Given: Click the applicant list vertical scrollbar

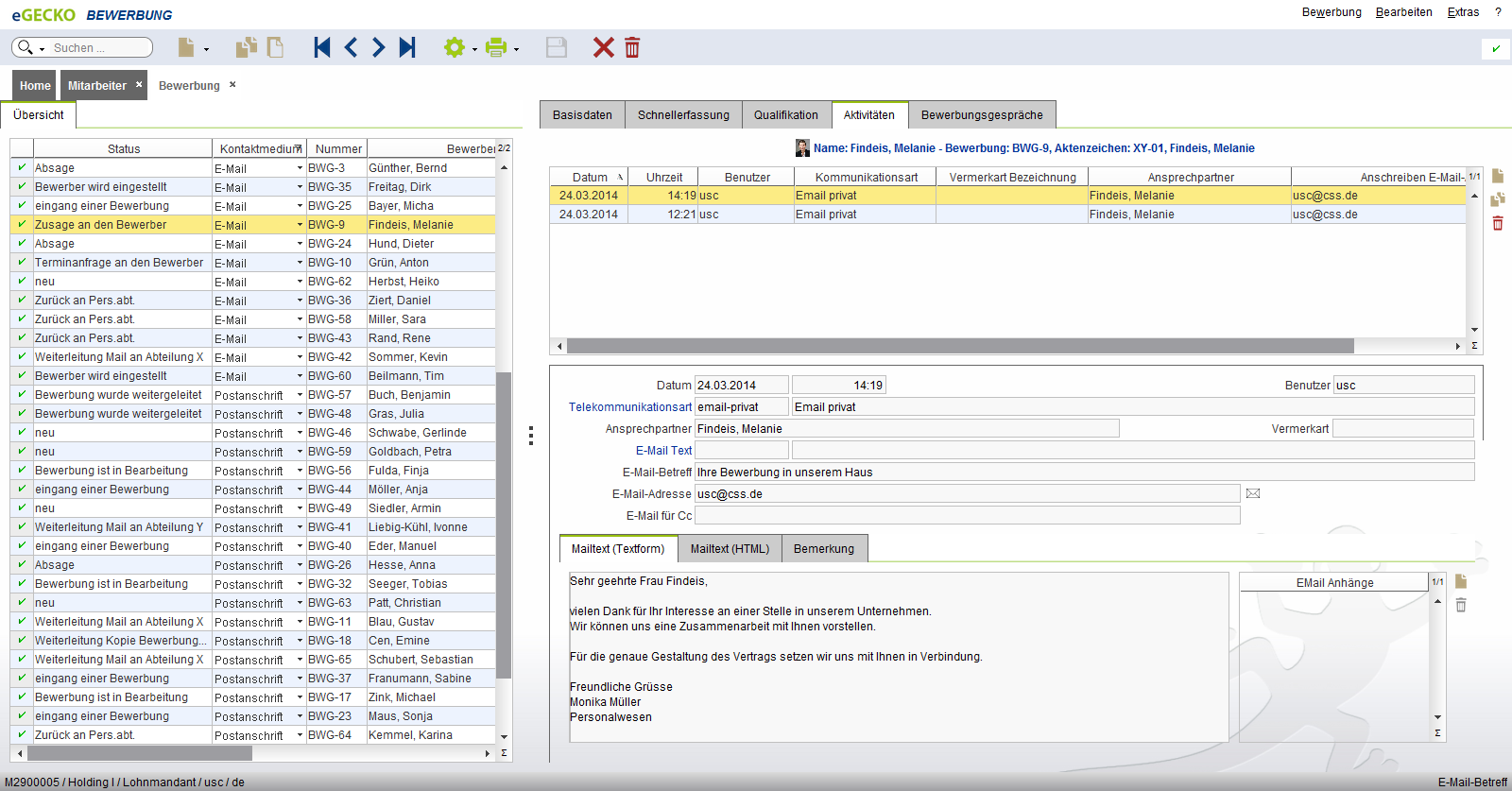Looking at the screenshot, I should [x=504, y=524].
